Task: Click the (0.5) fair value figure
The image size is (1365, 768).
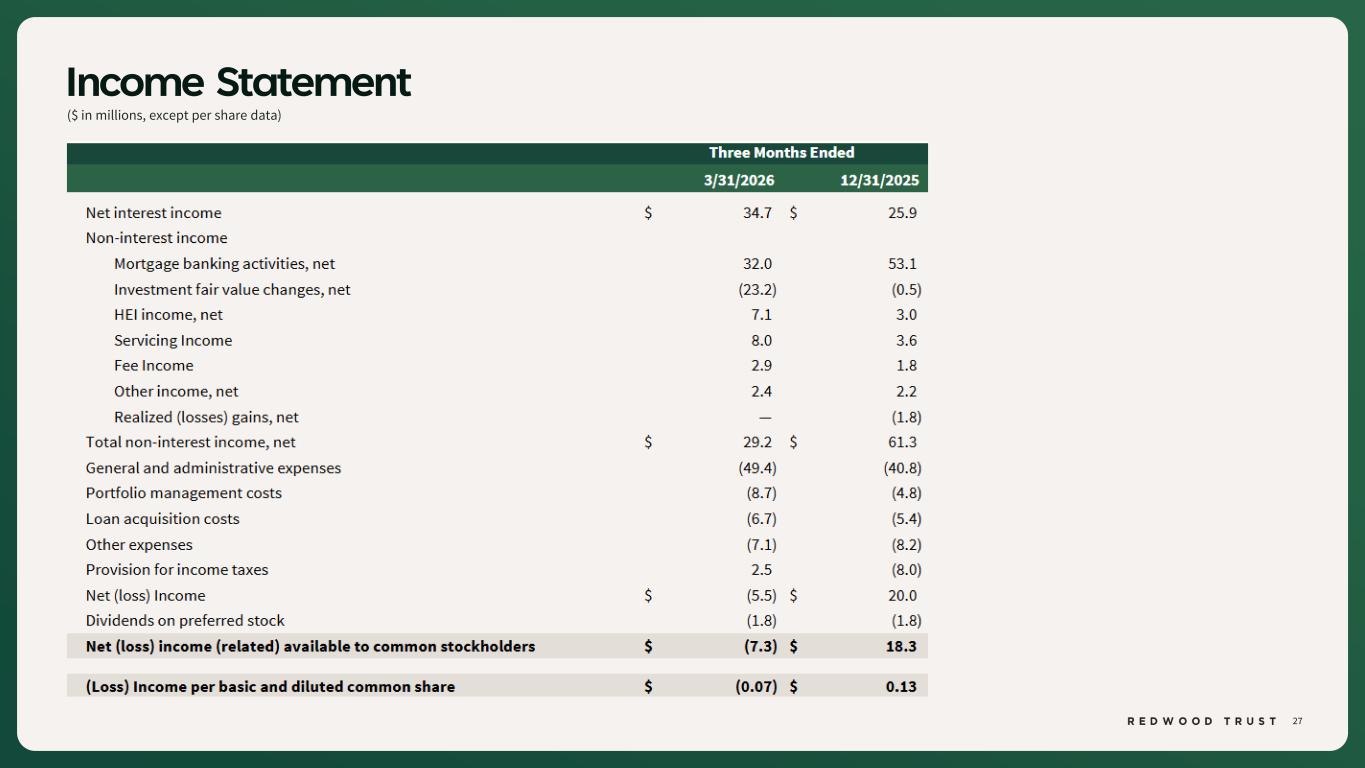Action: (x=906, y=290)
